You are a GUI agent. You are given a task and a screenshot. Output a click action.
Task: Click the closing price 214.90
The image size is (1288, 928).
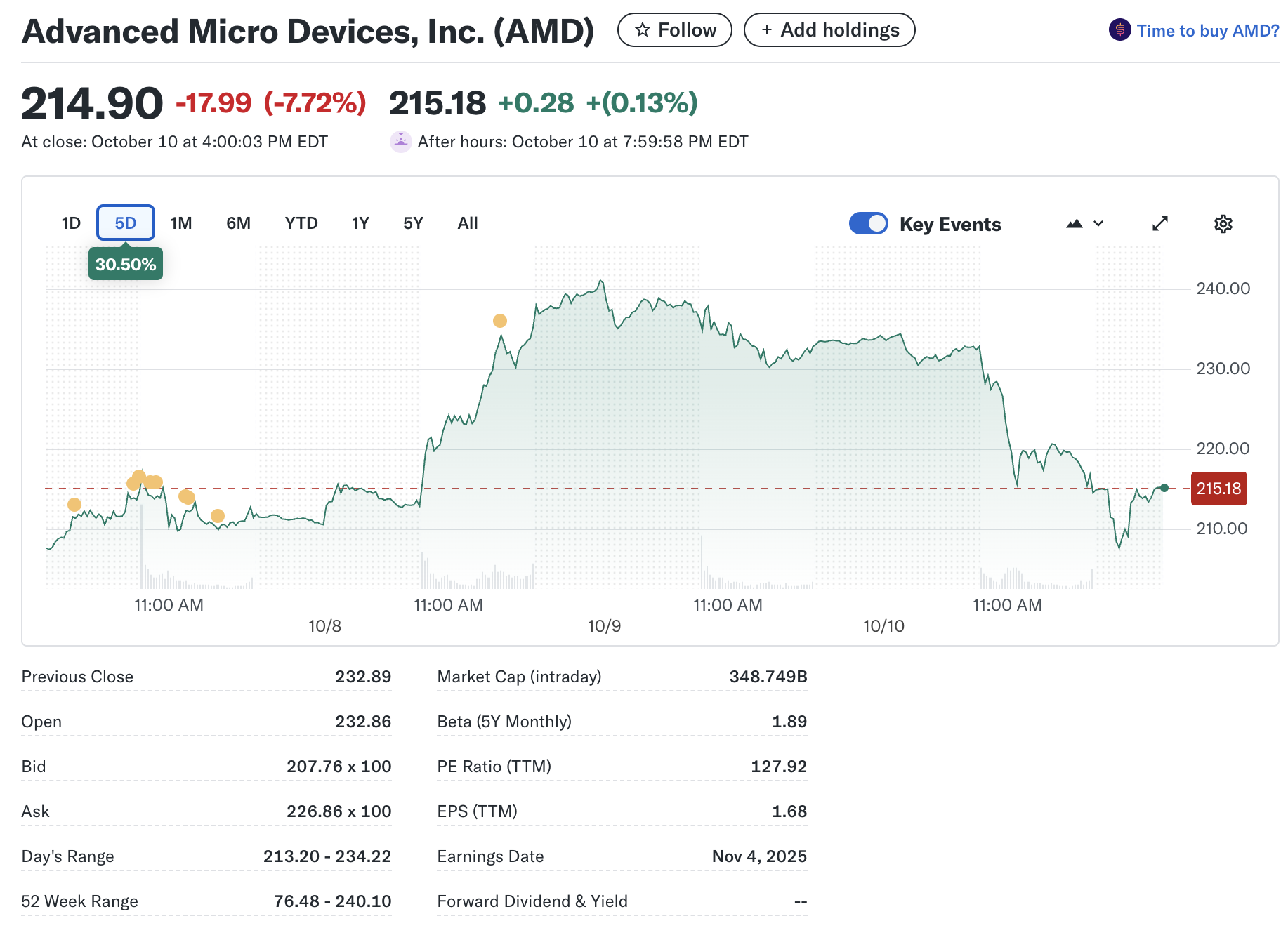tap(92, 103)
